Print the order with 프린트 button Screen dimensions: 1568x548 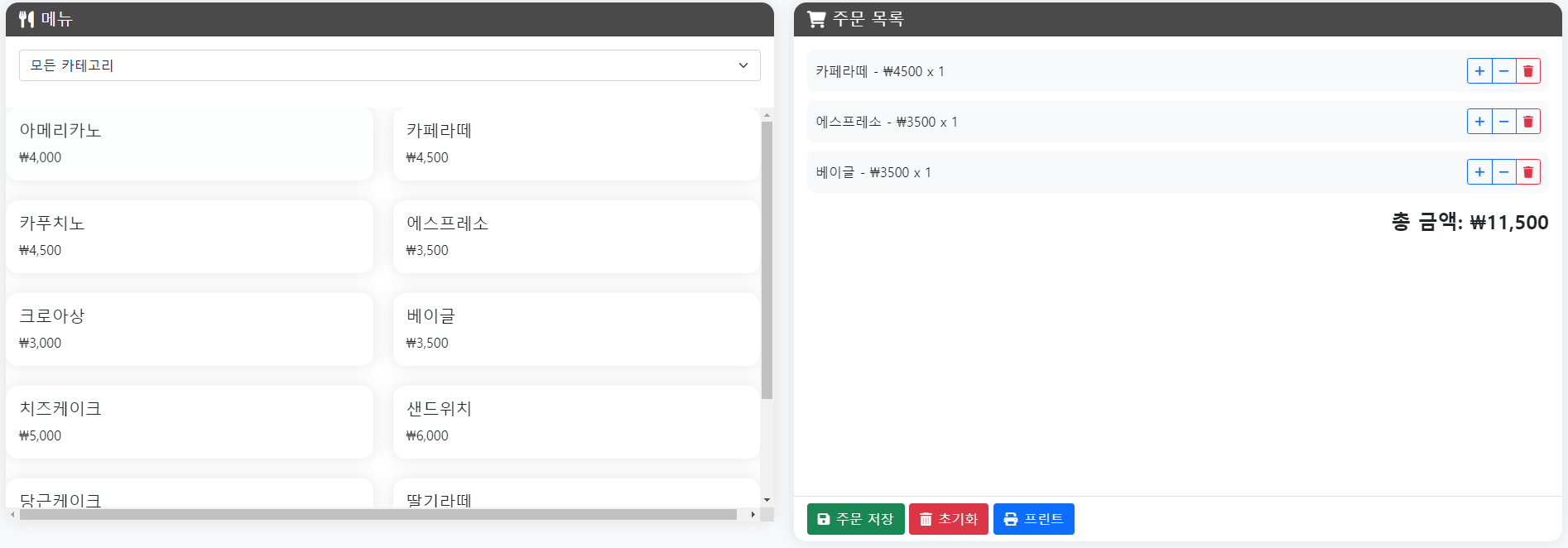[1034, 519]
